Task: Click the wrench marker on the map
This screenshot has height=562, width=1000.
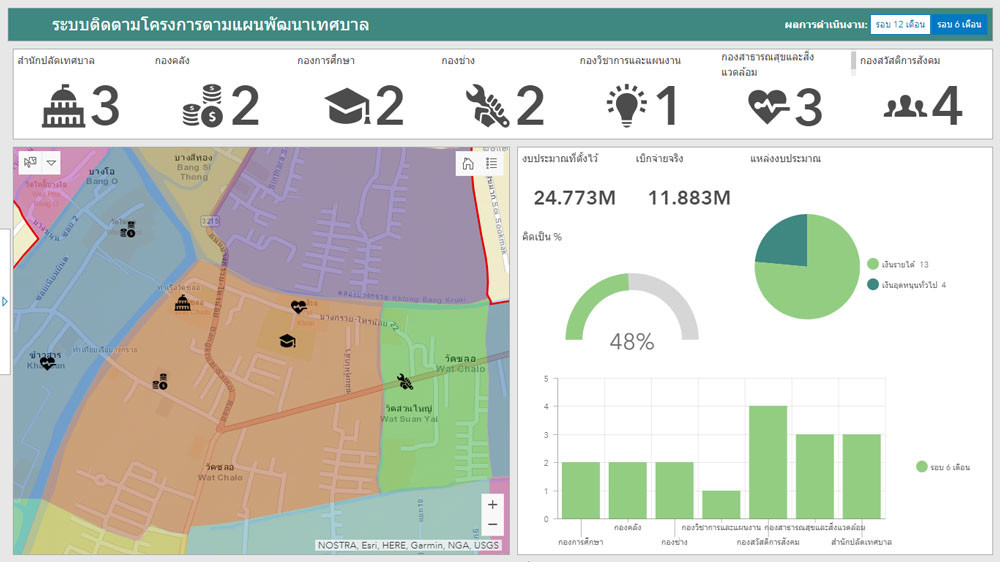Action: click(x=404, y=381)
